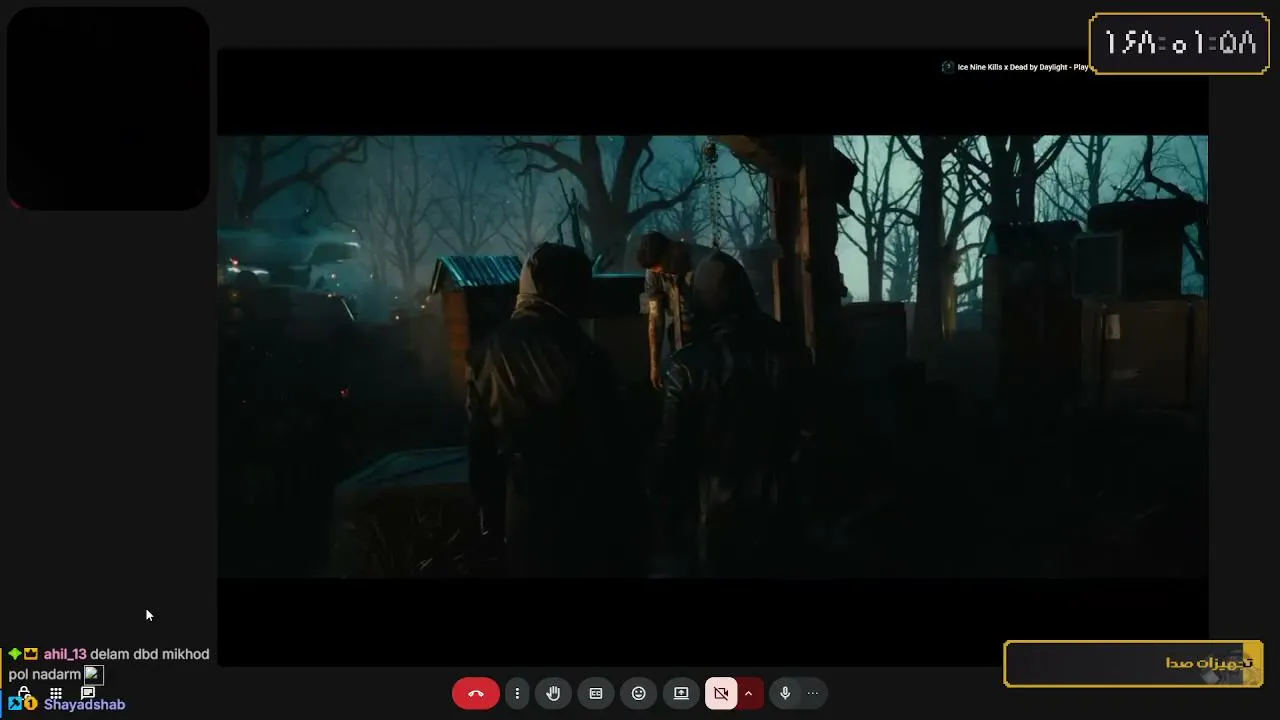Toggle the camera on
This screenshot has width=1280, height=720.
click(721, 693)
